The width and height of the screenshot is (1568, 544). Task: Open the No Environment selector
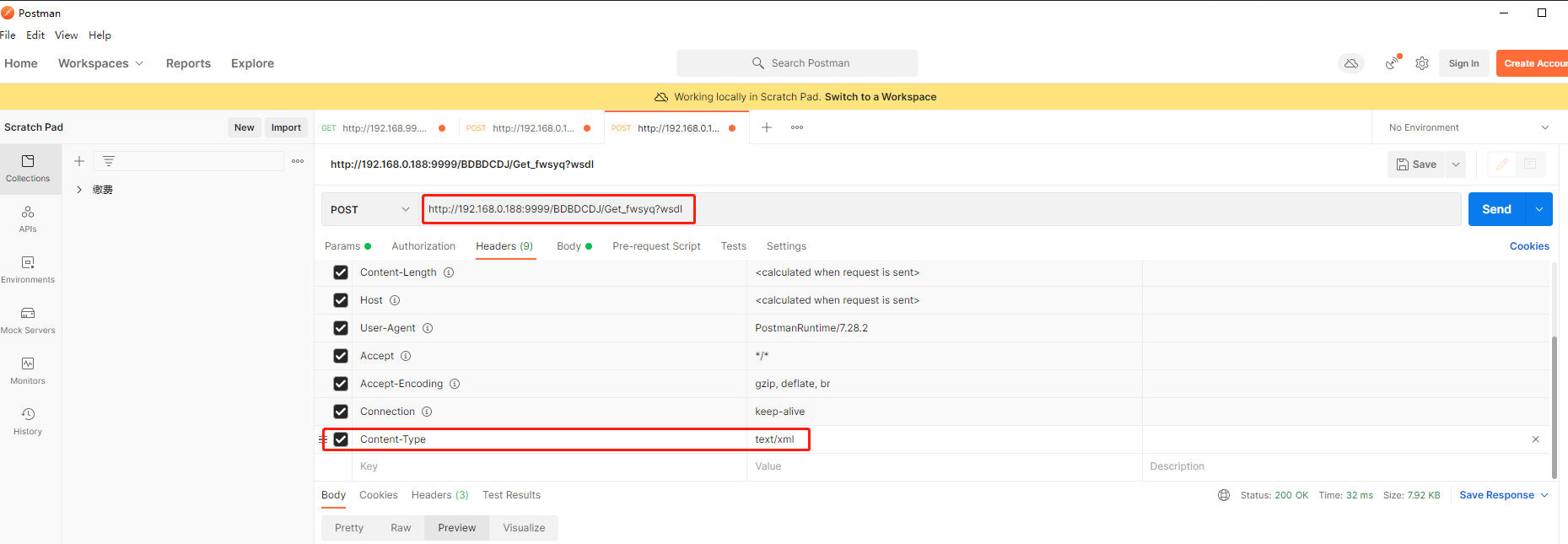[x=1468, y=127]
